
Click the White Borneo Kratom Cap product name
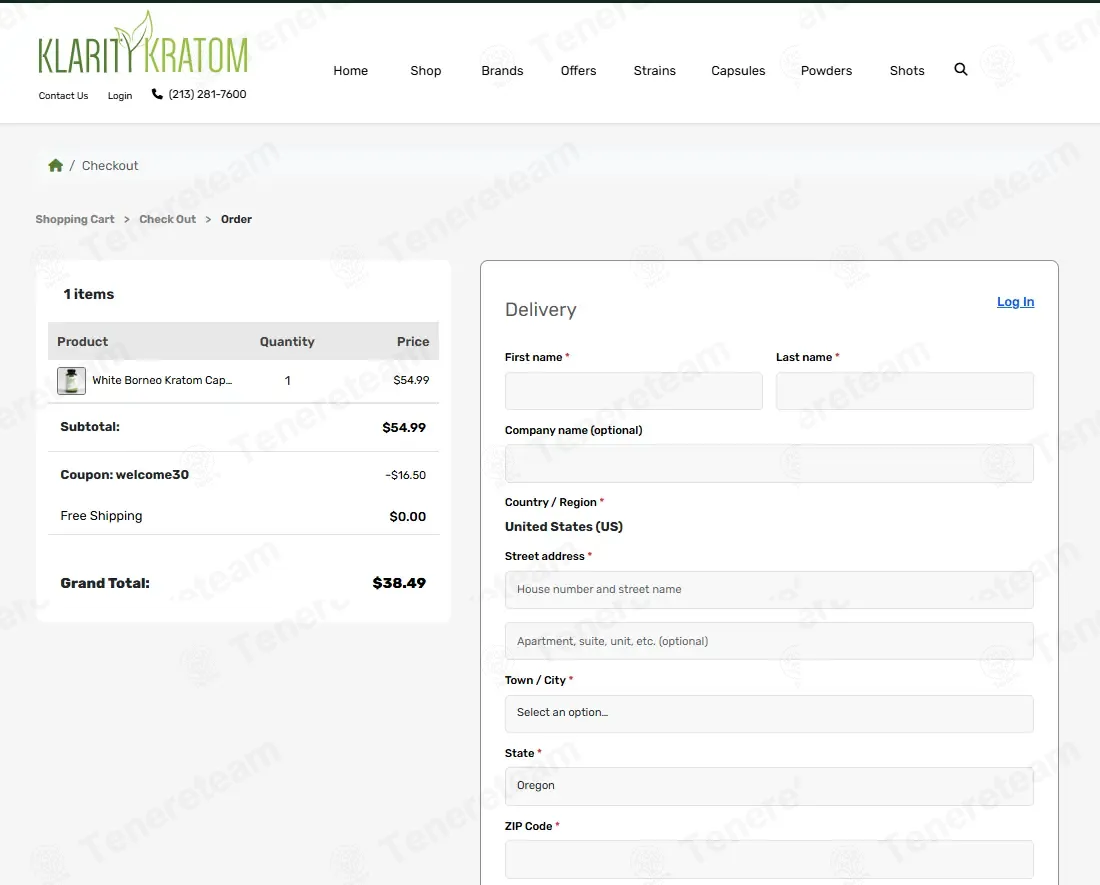pyautogui.click(x=162, y=380)
